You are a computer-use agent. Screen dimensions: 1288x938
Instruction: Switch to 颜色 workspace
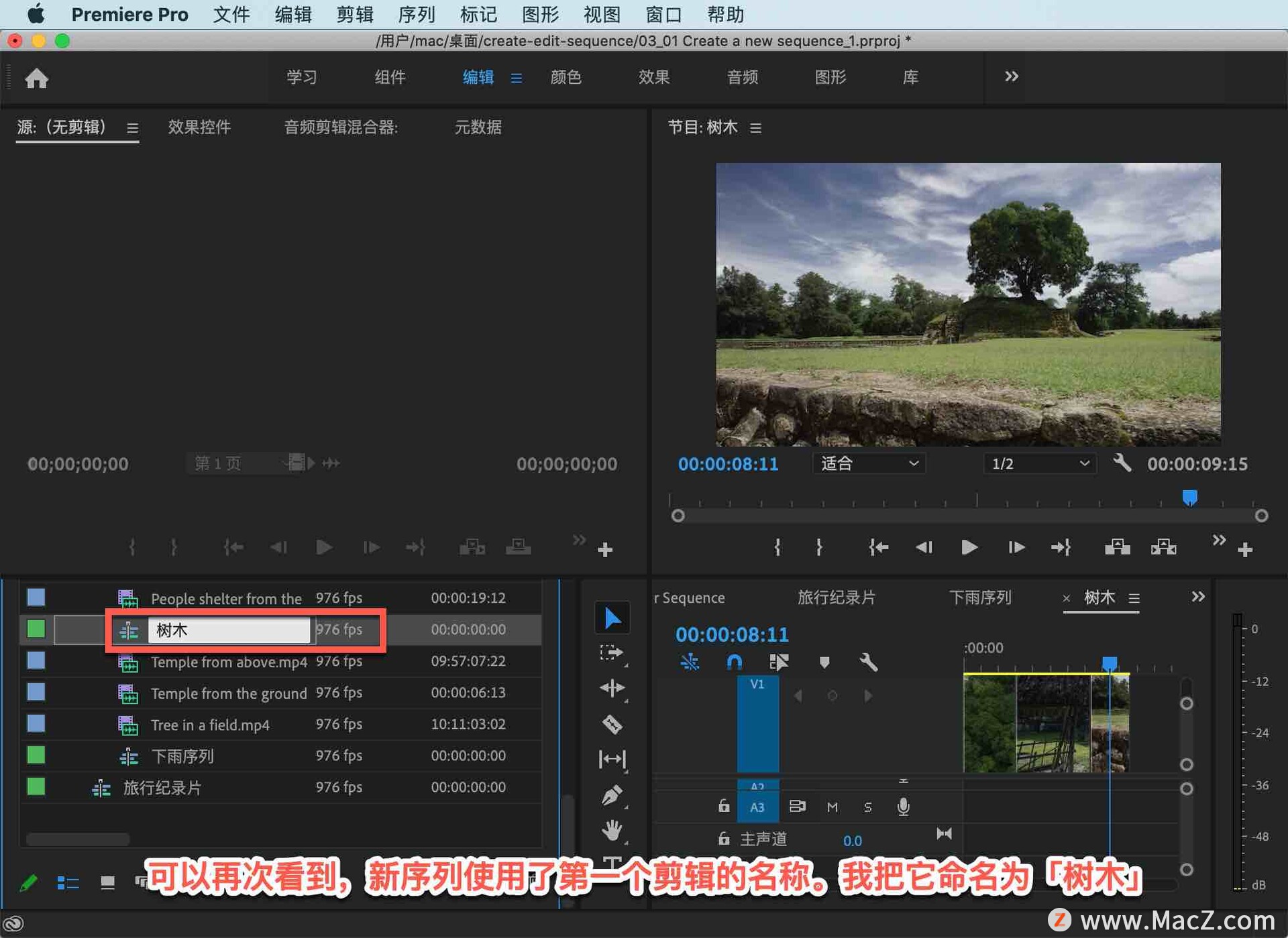(566, 77)
